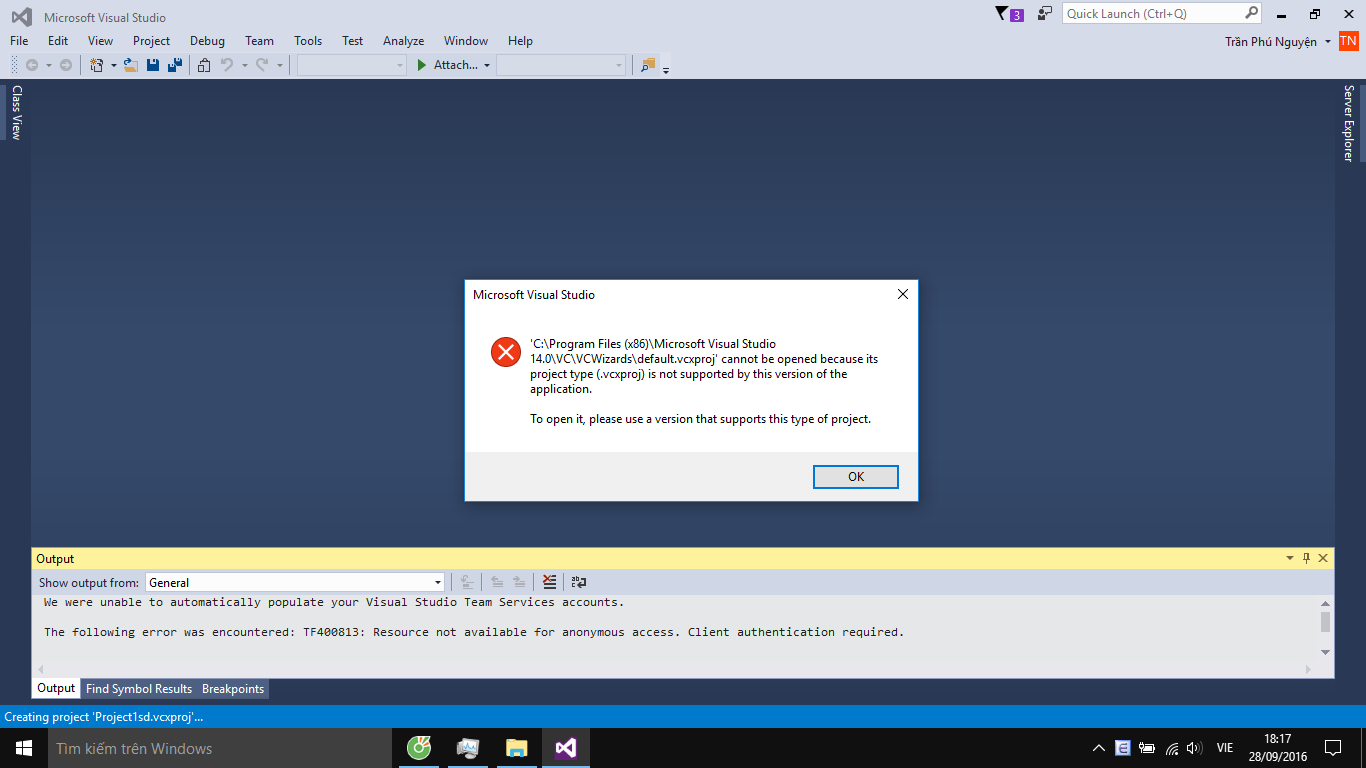Open the Analyze menu
1366x768 pixels.
point(403,41)
